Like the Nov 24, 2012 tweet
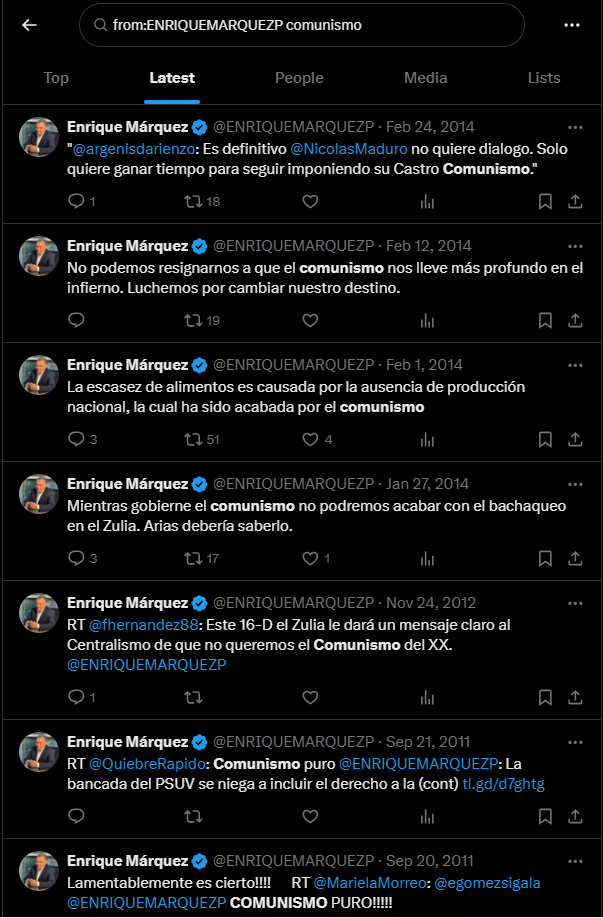The height and width of the screenshot is (918, 603). point(310,697)
